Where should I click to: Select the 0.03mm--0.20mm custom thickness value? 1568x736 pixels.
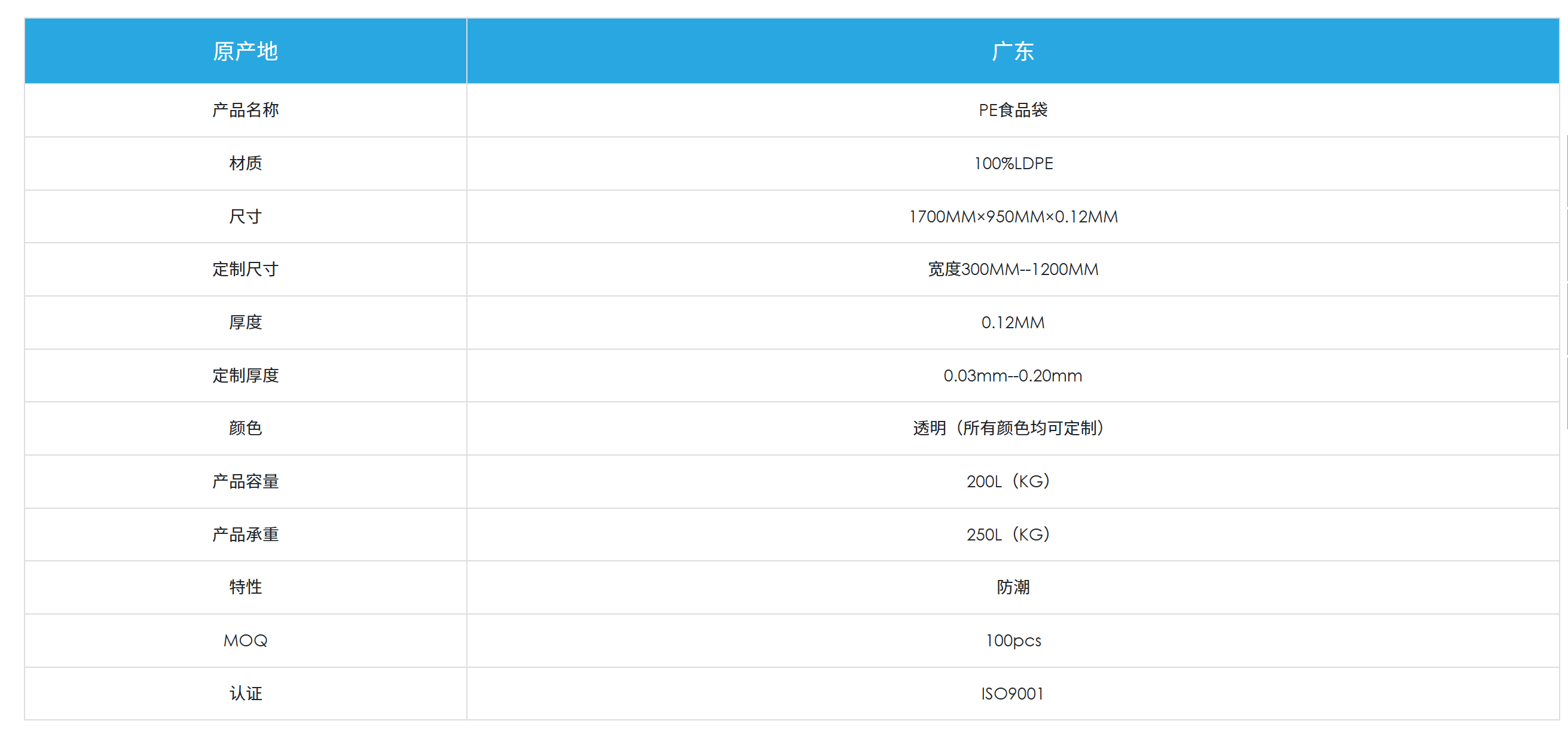point(1013,375)
